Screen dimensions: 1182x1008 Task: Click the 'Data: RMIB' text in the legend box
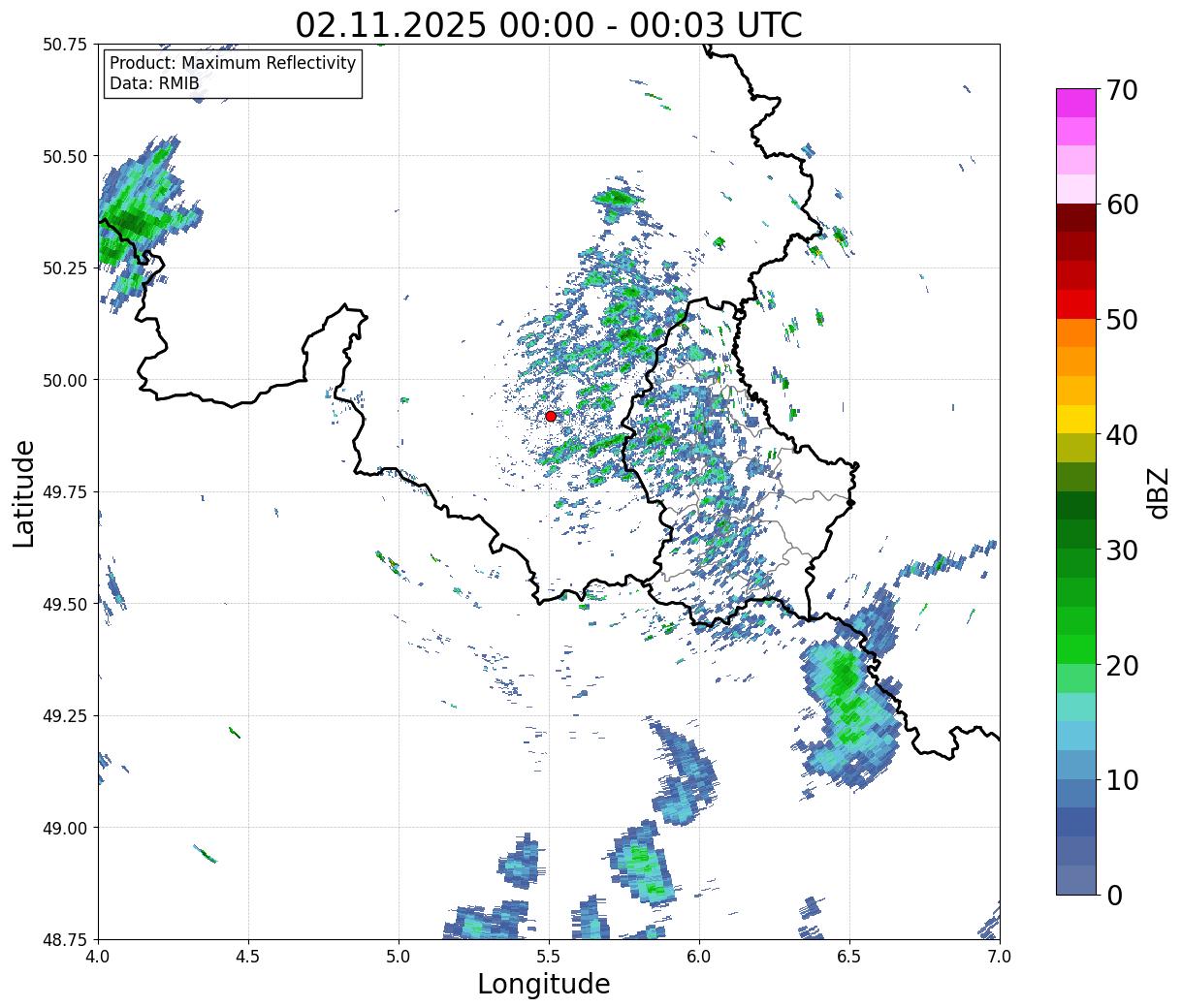coord(154,83)
